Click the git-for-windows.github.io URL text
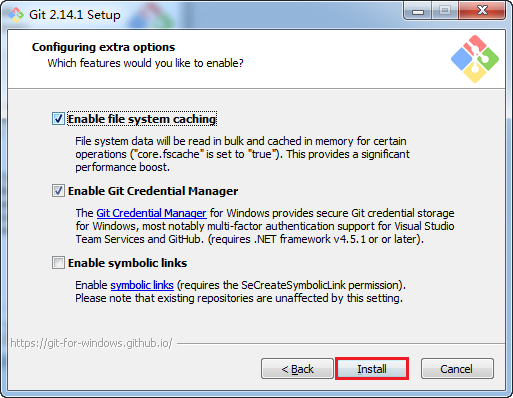Viewport: 513px width, 398px height. tap(91, 343)
